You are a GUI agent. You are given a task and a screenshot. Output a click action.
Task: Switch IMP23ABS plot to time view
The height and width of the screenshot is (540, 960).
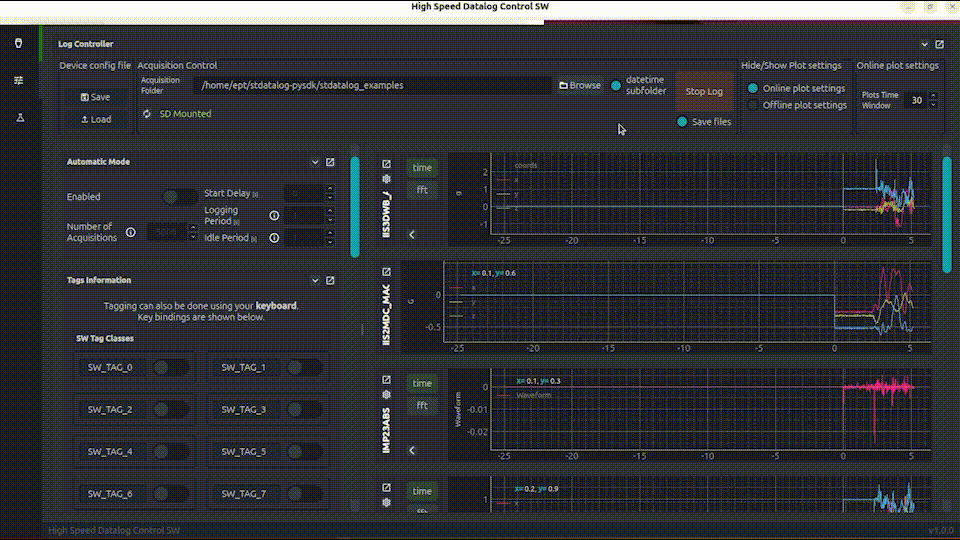[422, 383]
